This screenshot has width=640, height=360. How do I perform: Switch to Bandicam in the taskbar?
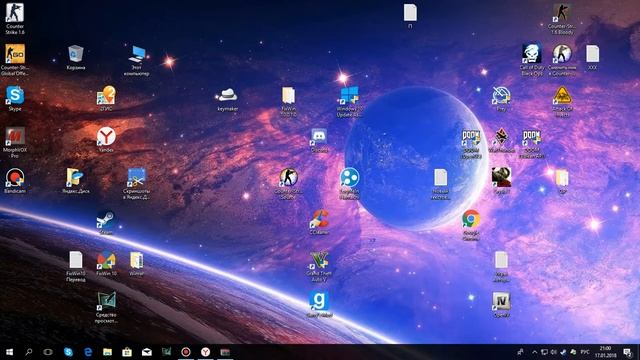pyautogui.click(x=186, y=352)
